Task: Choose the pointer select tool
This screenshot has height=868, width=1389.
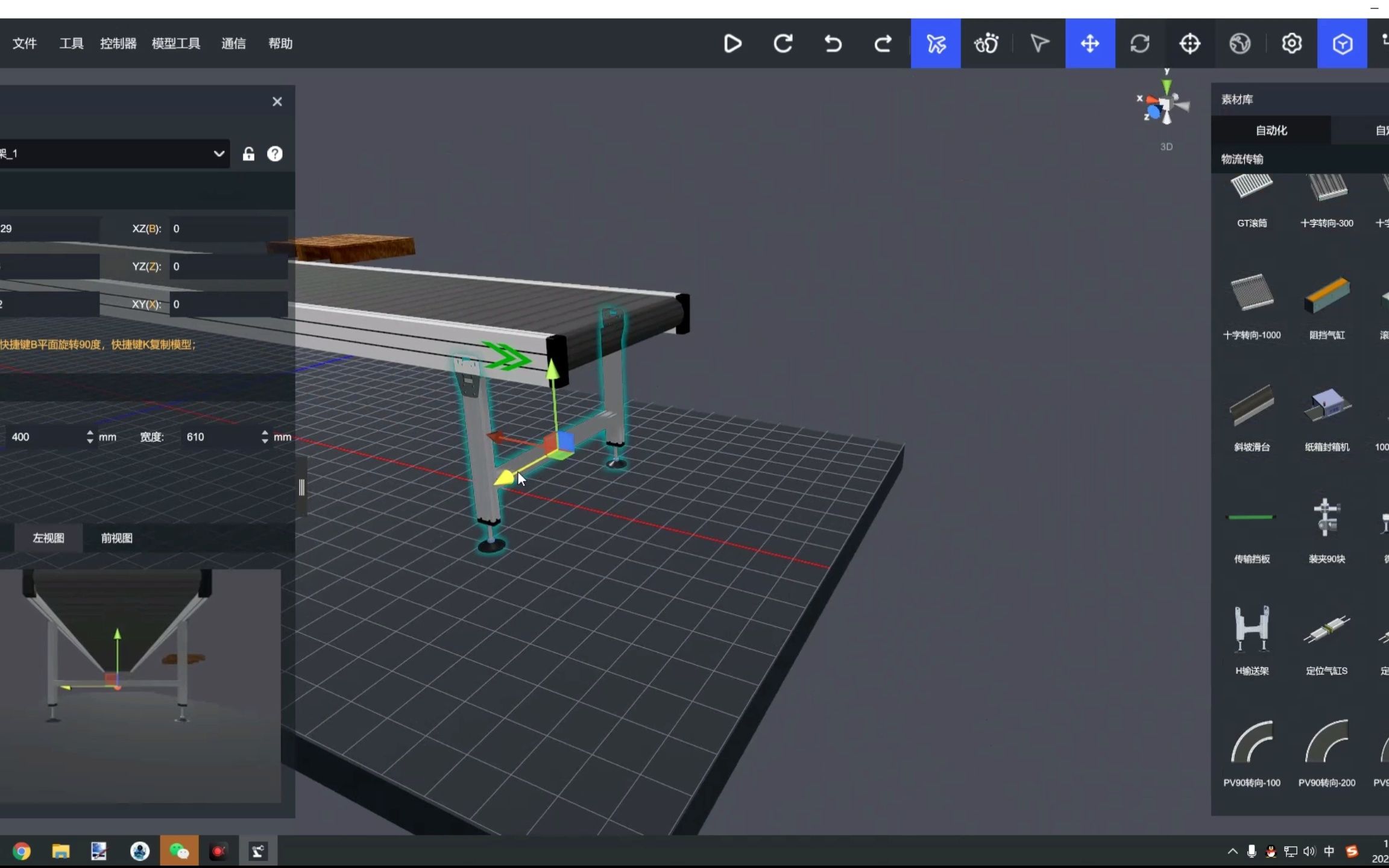Action: (1039, 43)
